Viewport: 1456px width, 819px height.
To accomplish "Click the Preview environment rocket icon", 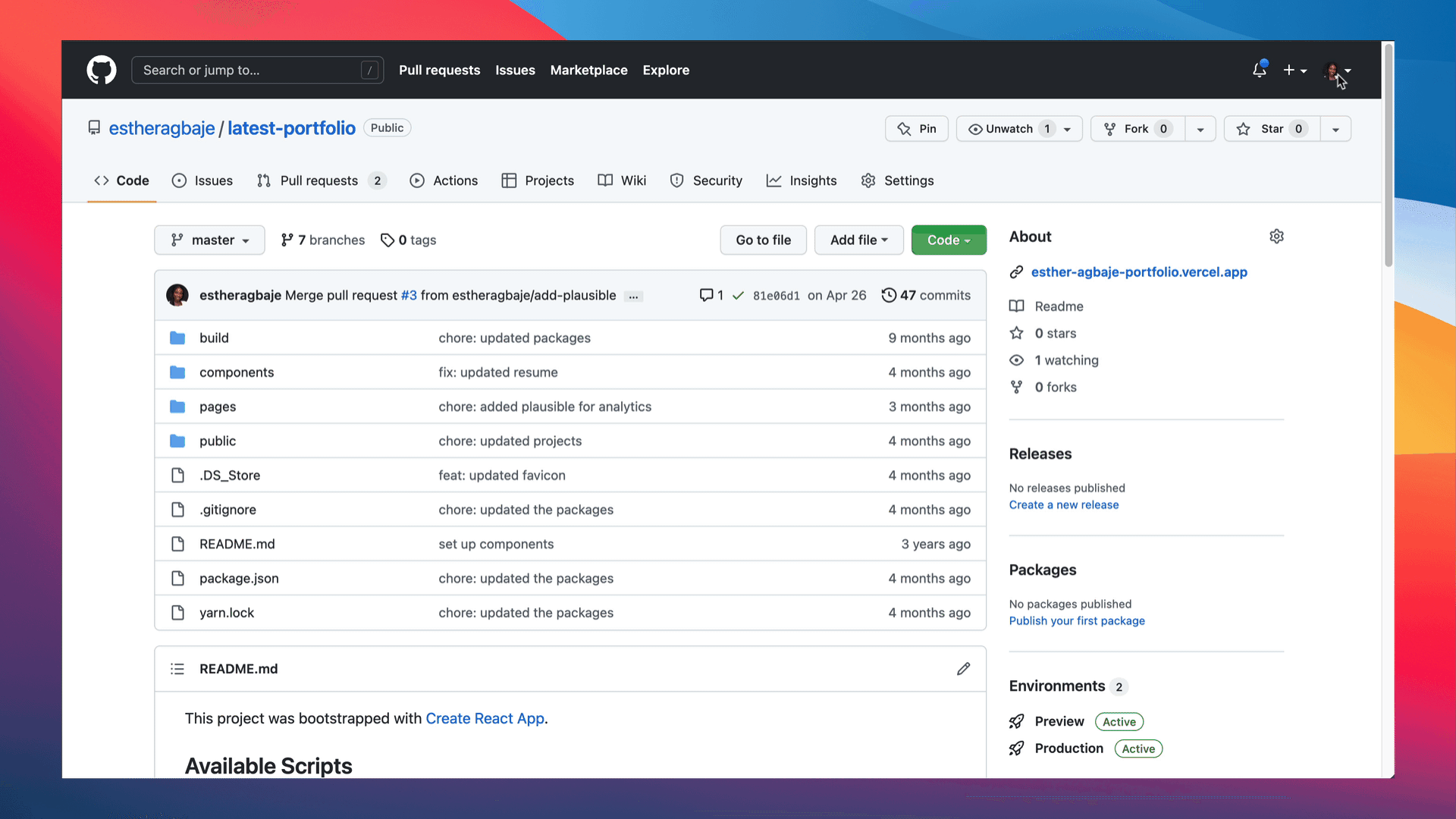I will 1016,721.
